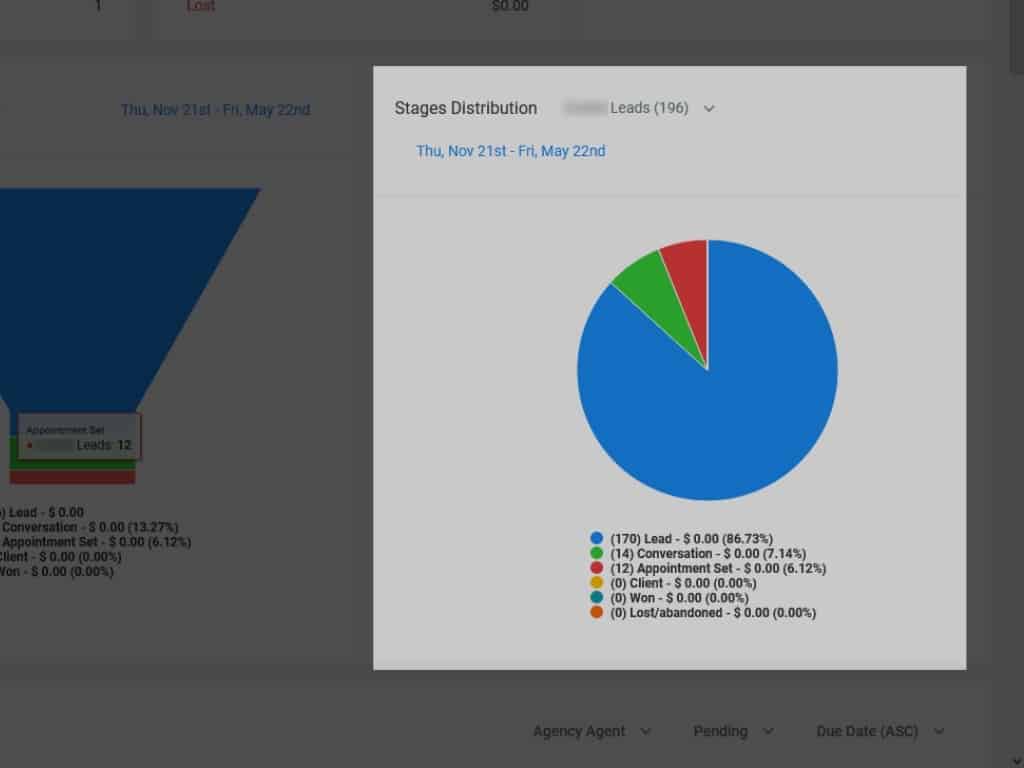
Task: Click the red bar at funnel bottom
Action: tap(72, 477)
